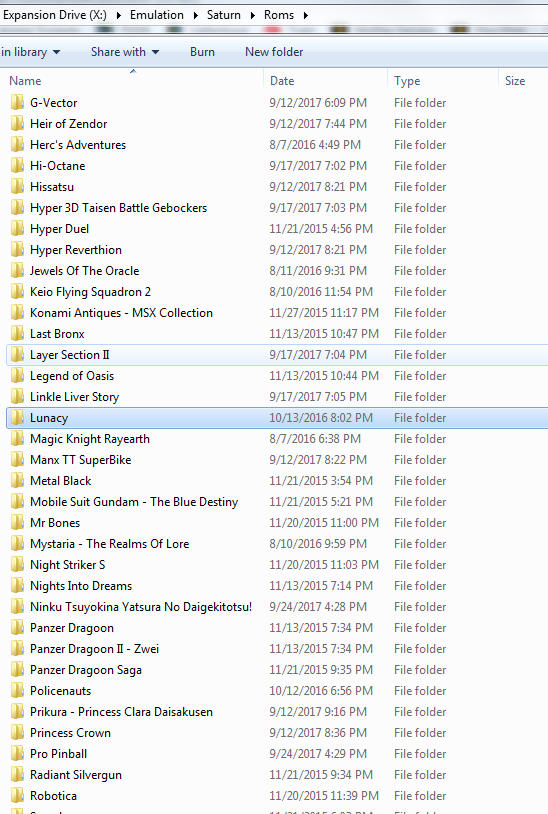This screenshot has height=814, width=548.
Task: Select the Last Bronx folder icon
Action: coord(17,333)
